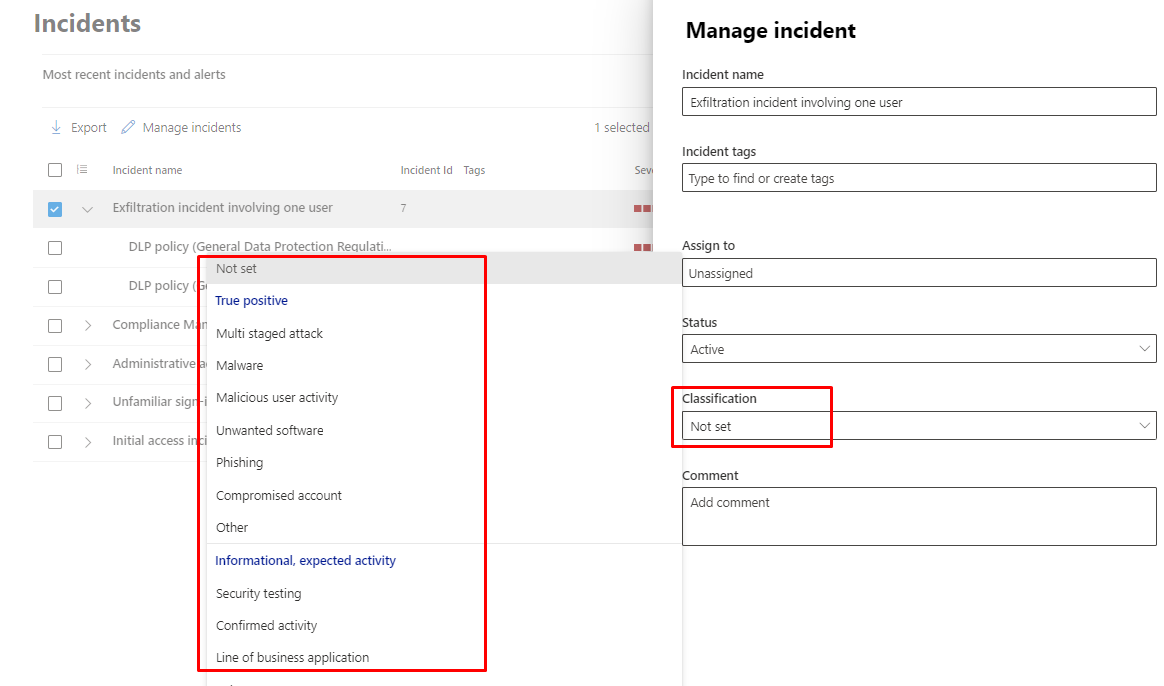Click the Incident tags input field
1164x686 pixels.
point(918,179)
